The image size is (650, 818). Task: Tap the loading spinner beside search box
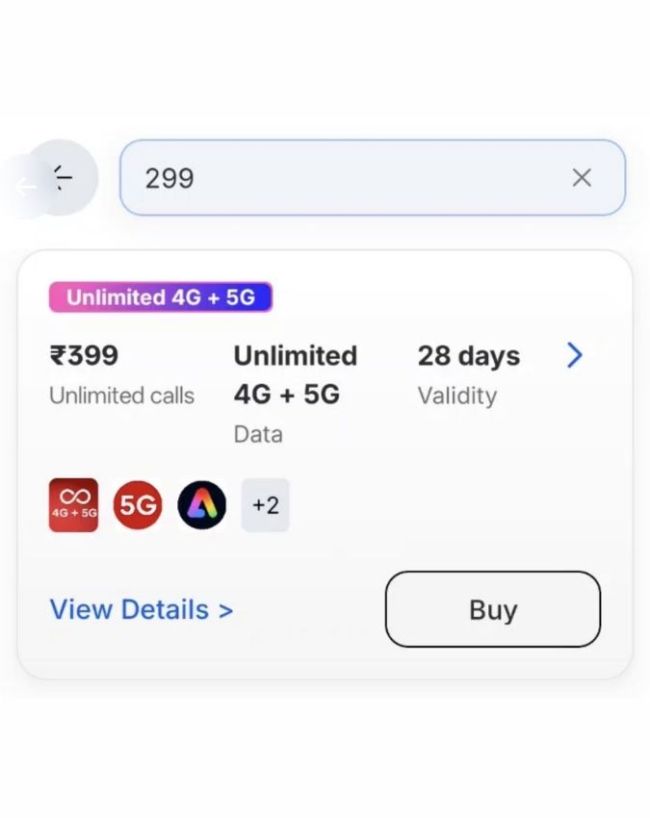pyautogui.click(x=63, y=177)
